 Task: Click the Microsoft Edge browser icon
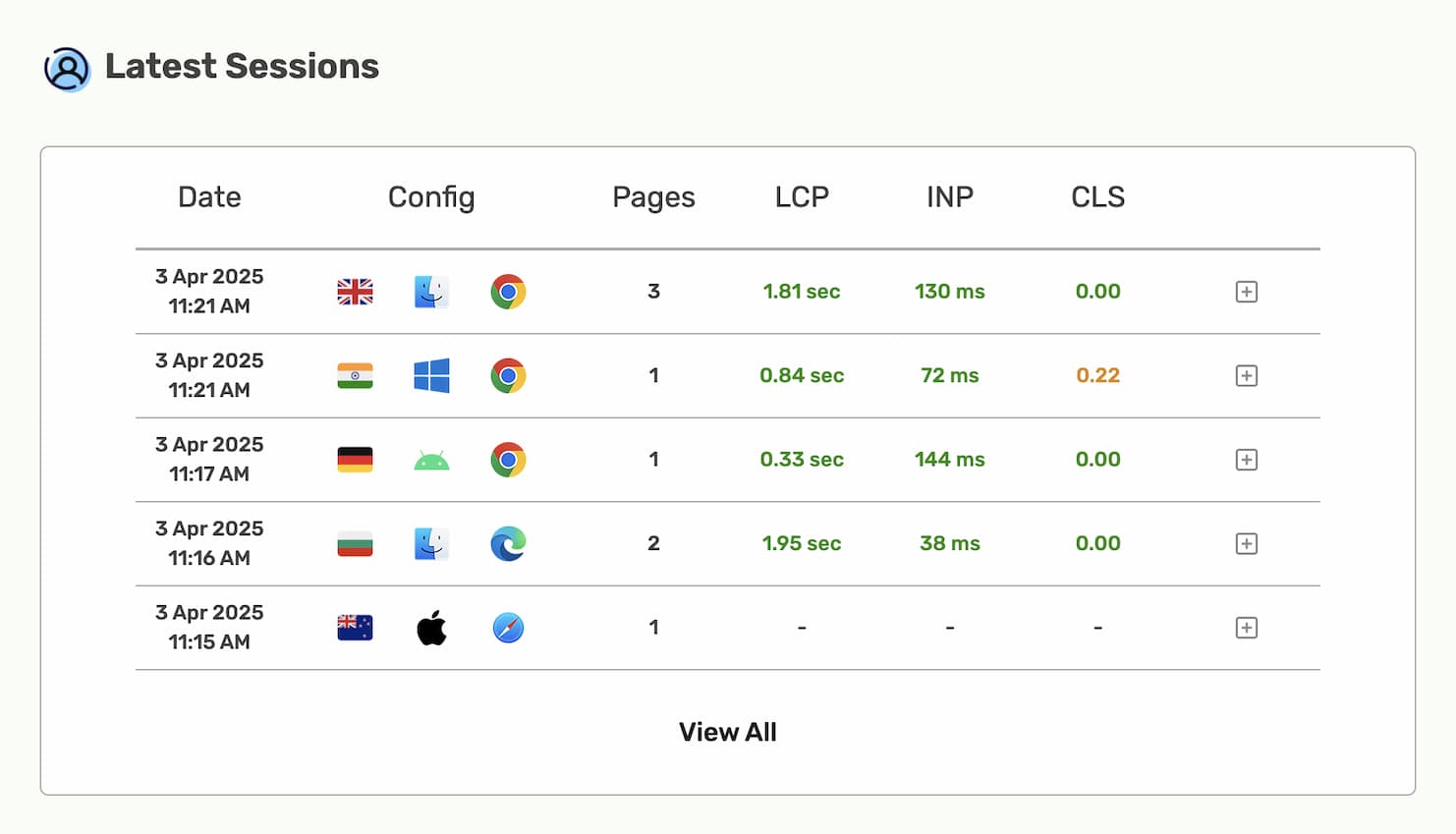pyautogui.click(x=508, y=543)
